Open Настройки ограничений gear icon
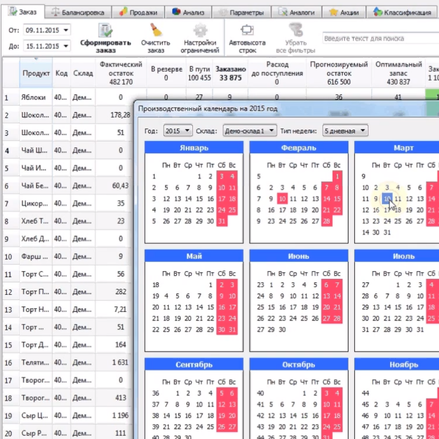This screenshot has height=439, width=439. pos(200,31)
